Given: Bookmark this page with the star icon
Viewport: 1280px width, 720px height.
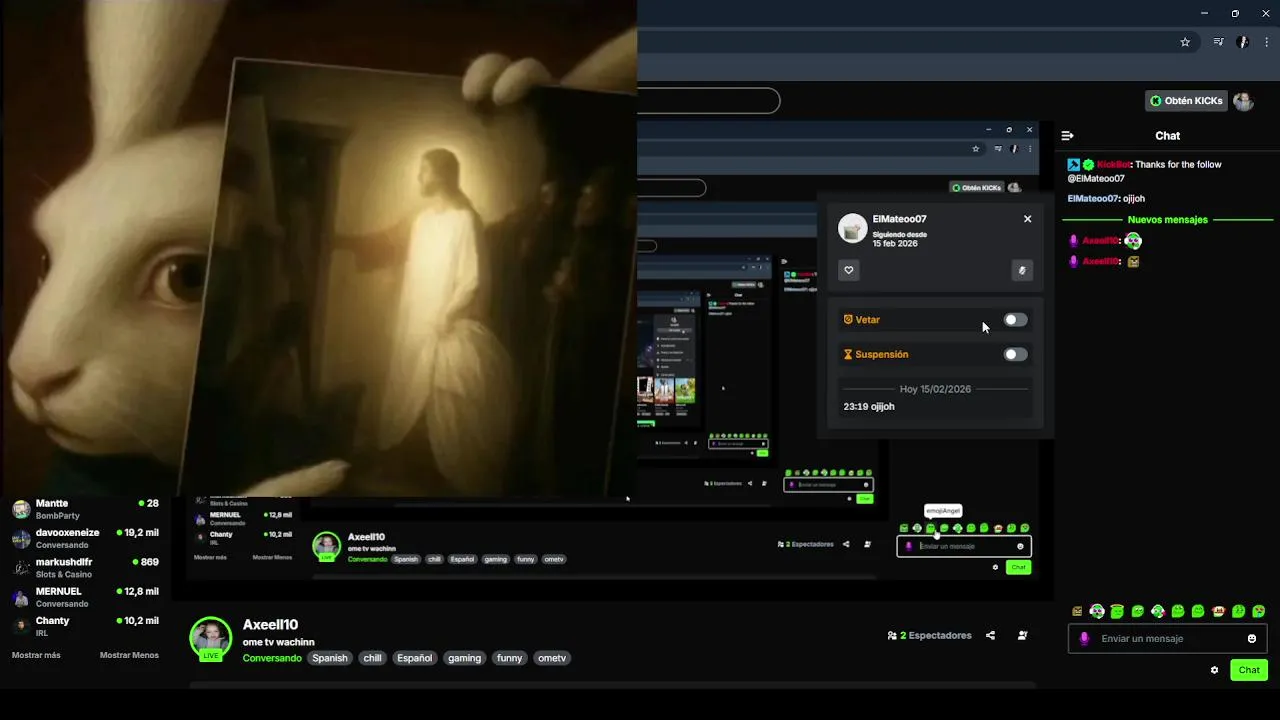Looking at the screenshot, I should 1185,42.
